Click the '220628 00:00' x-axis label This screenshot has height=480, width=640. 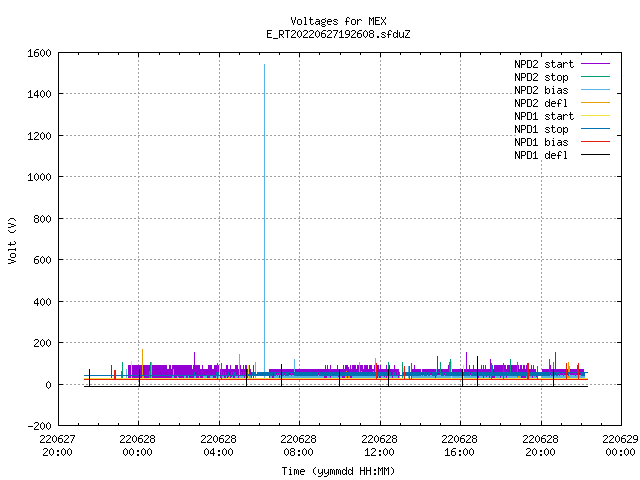coord(138,446)
